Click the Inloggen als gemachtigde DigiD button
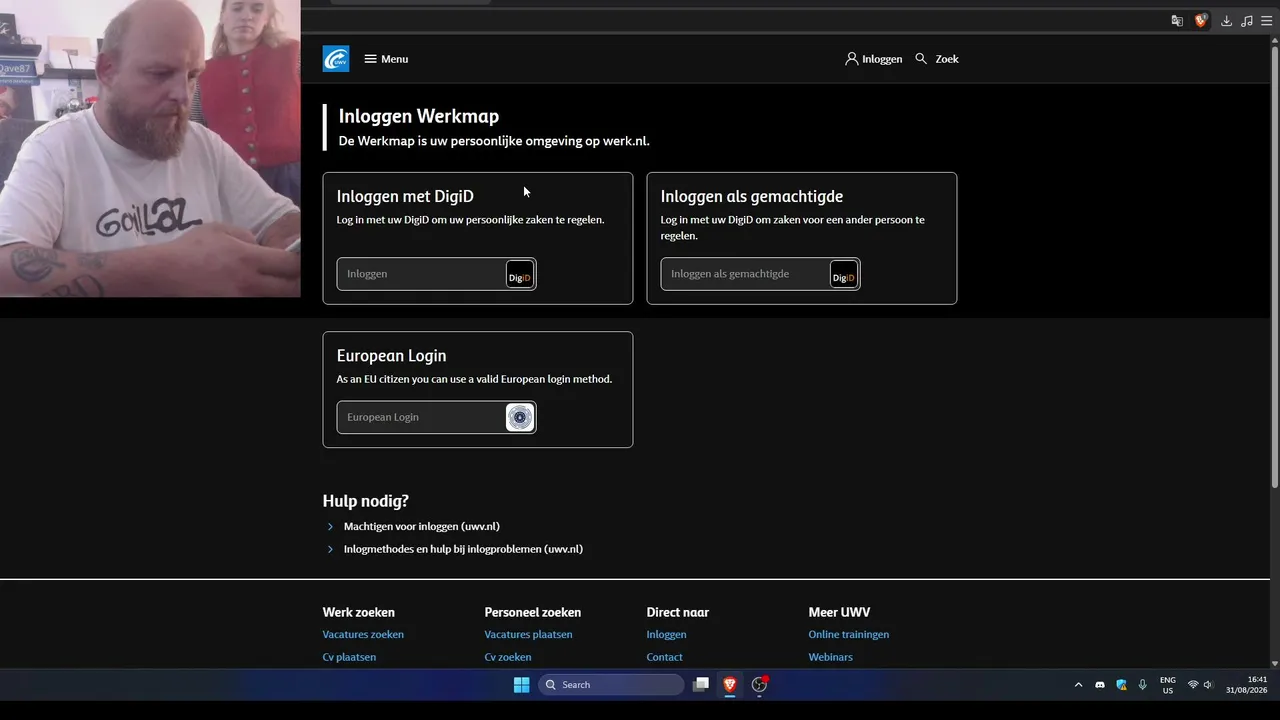This screenshot has height=720, width=1280. point(760,274)
